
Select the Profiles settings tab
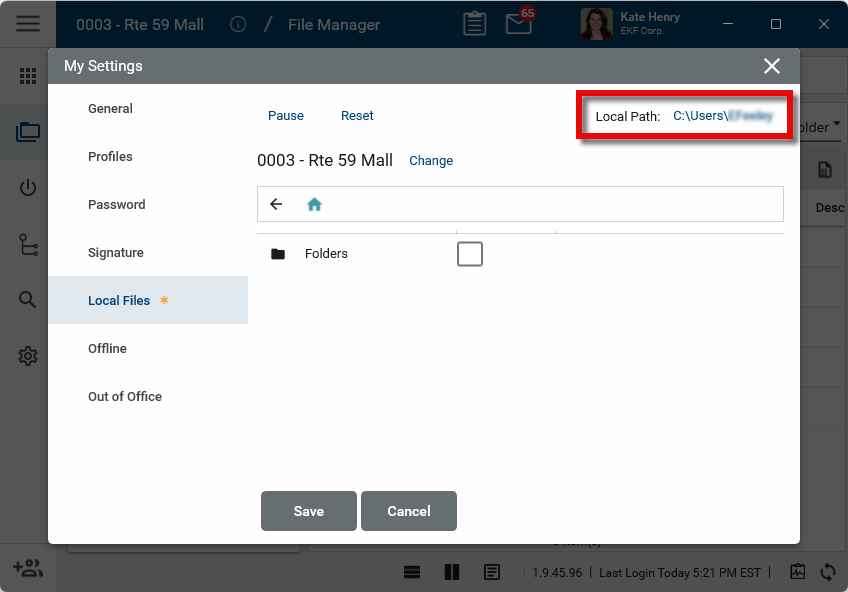(x=110, y=157)
